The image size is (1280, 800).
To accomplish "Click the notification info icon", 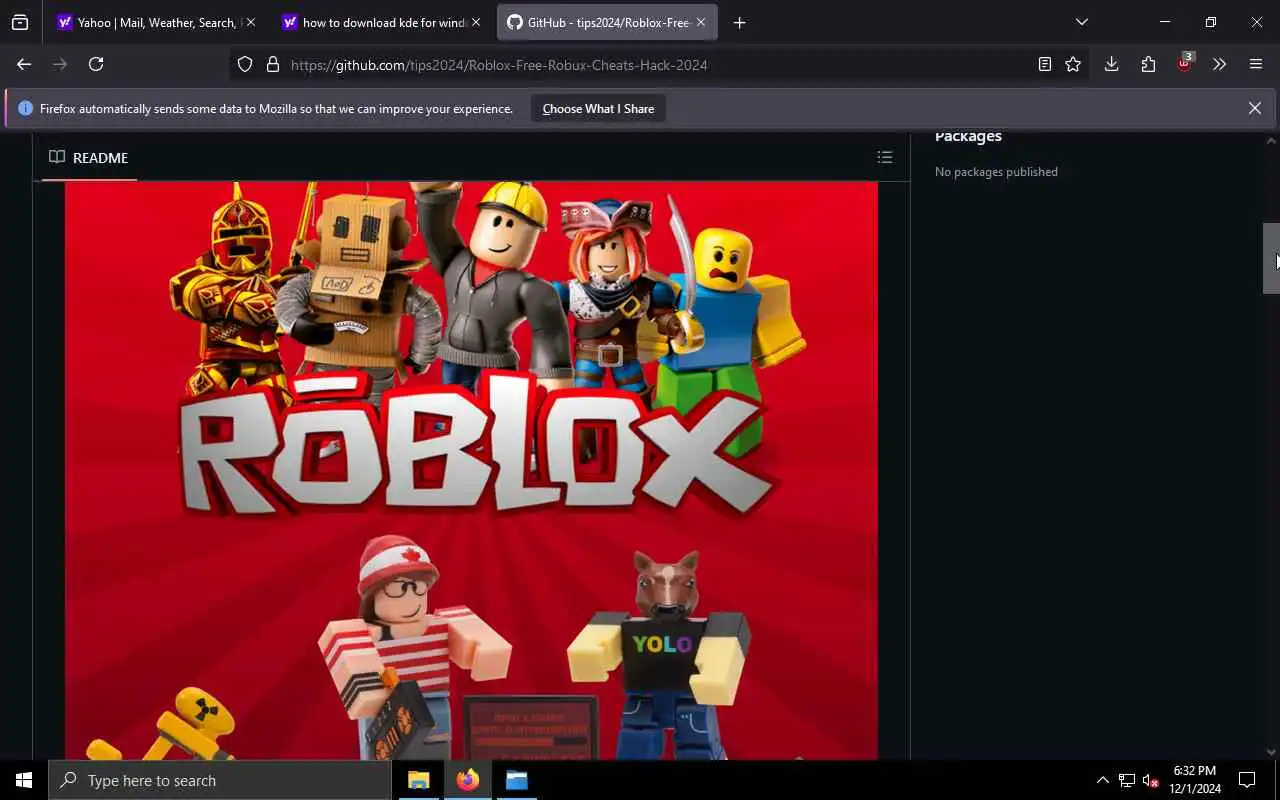I will coord(26,108).
